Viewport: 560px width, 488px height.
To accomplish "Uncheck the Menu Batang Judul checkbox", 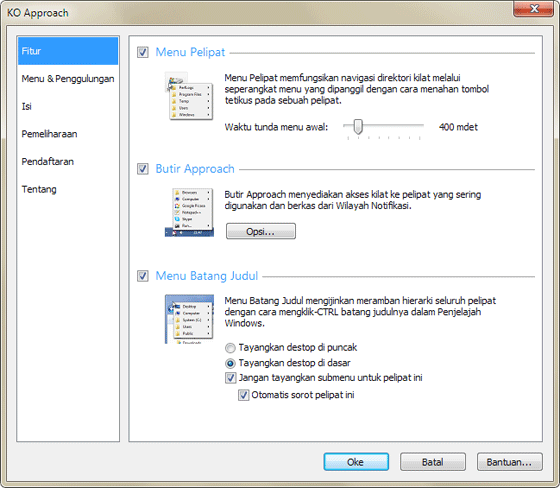I will click(x=143, y=276).
